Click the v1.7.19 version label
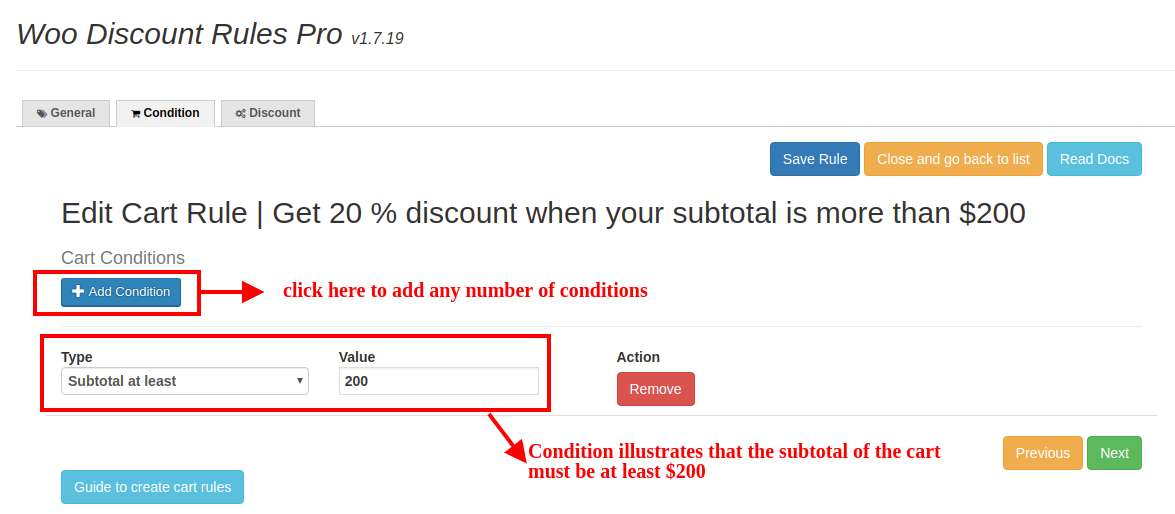This screenshot has height=514, width=1175. click(x=377, y=39)
